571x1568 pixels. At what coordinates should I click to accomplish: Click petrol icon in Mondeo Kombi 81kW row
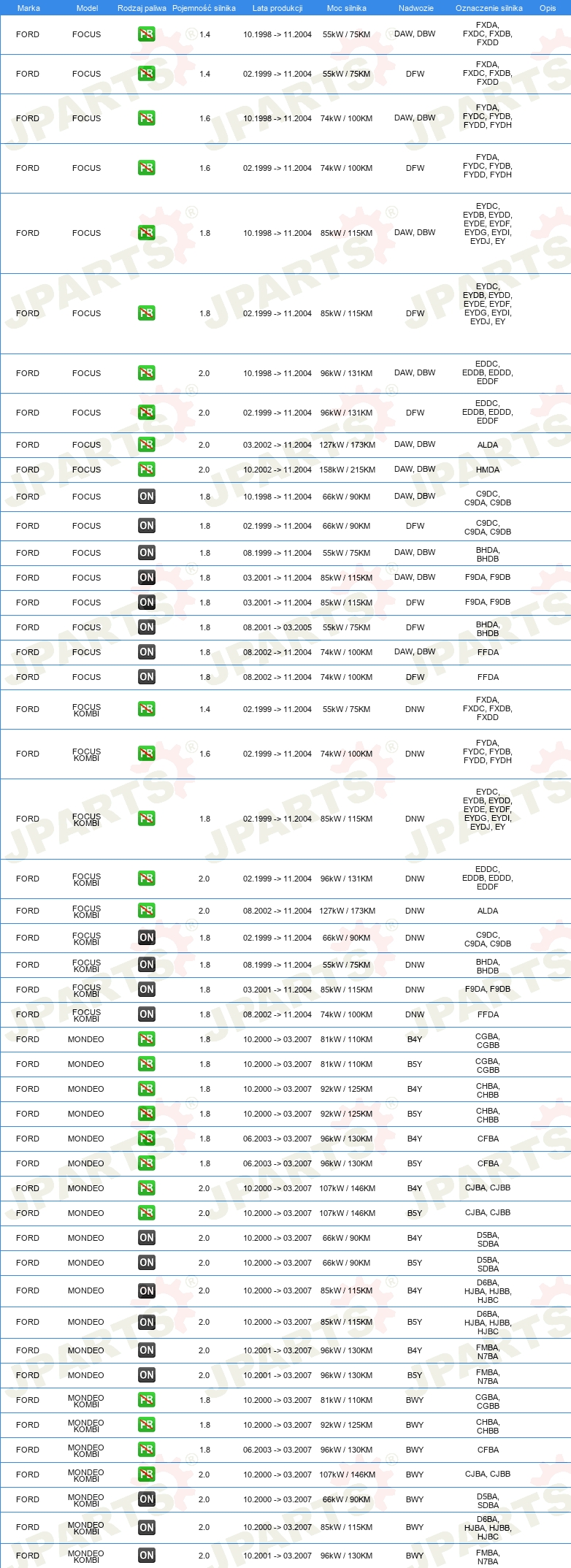click(x=147, y=1400)
